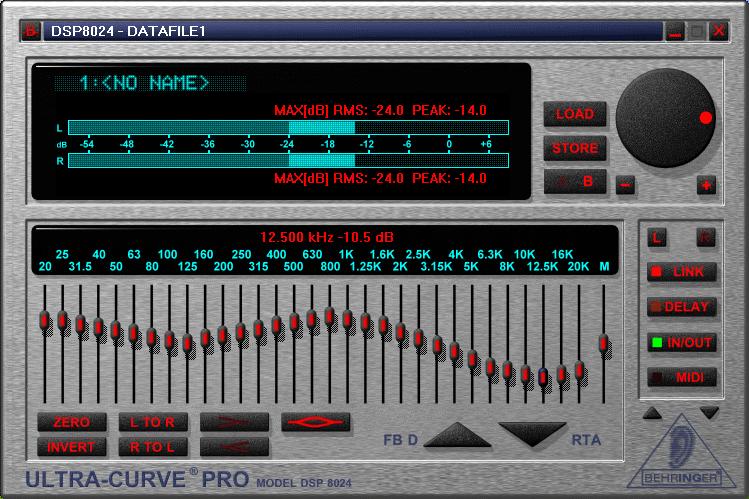Click the 630 Hz band fader handle
Viewport: 749px width, 499px height.
(311, 319)
